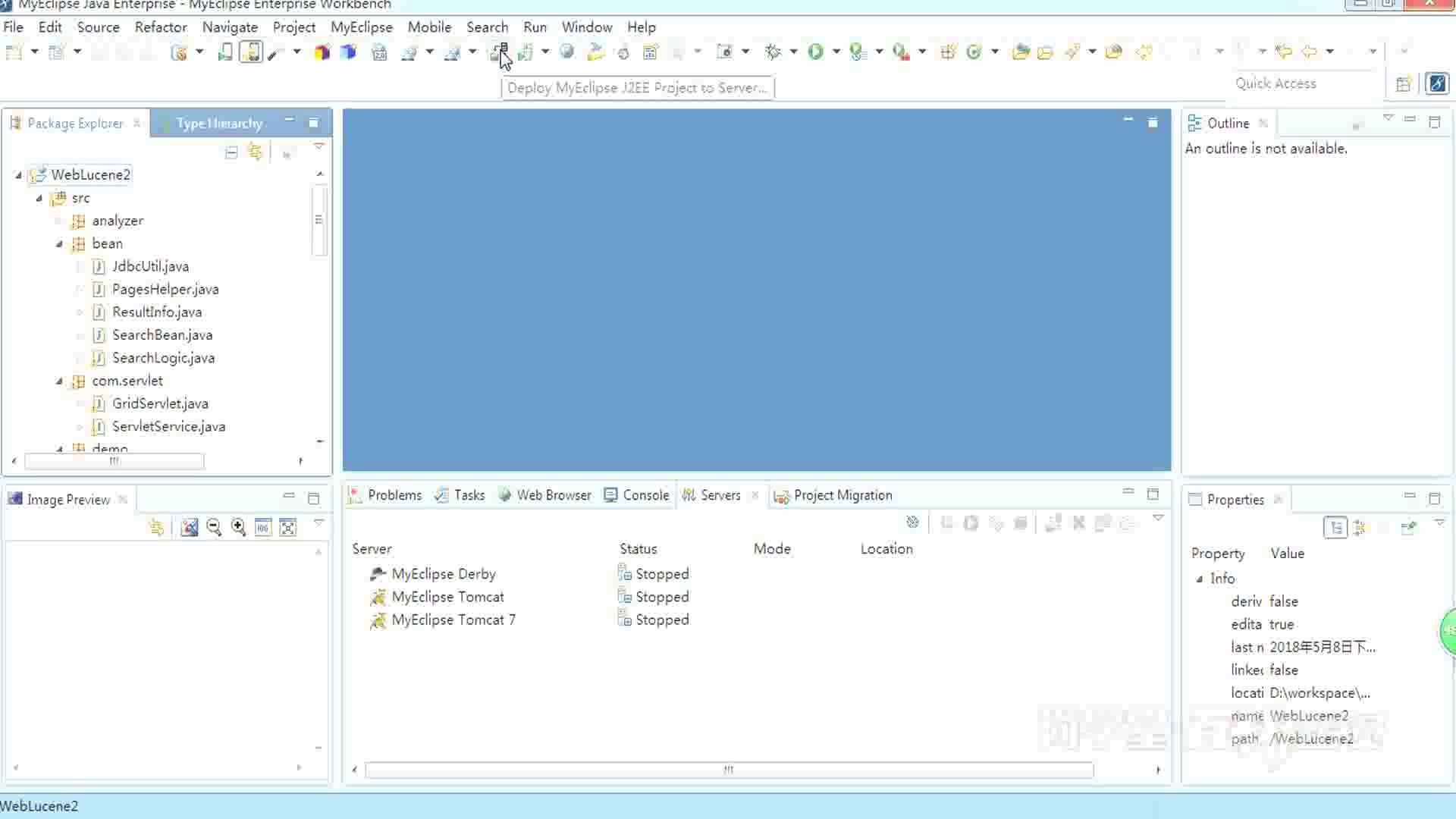The width and height of the screenshot is (1456, 819).
Task: Toggle MyEclipse Java Enterprise perspective button
Action: click(x=1437, y=83)
